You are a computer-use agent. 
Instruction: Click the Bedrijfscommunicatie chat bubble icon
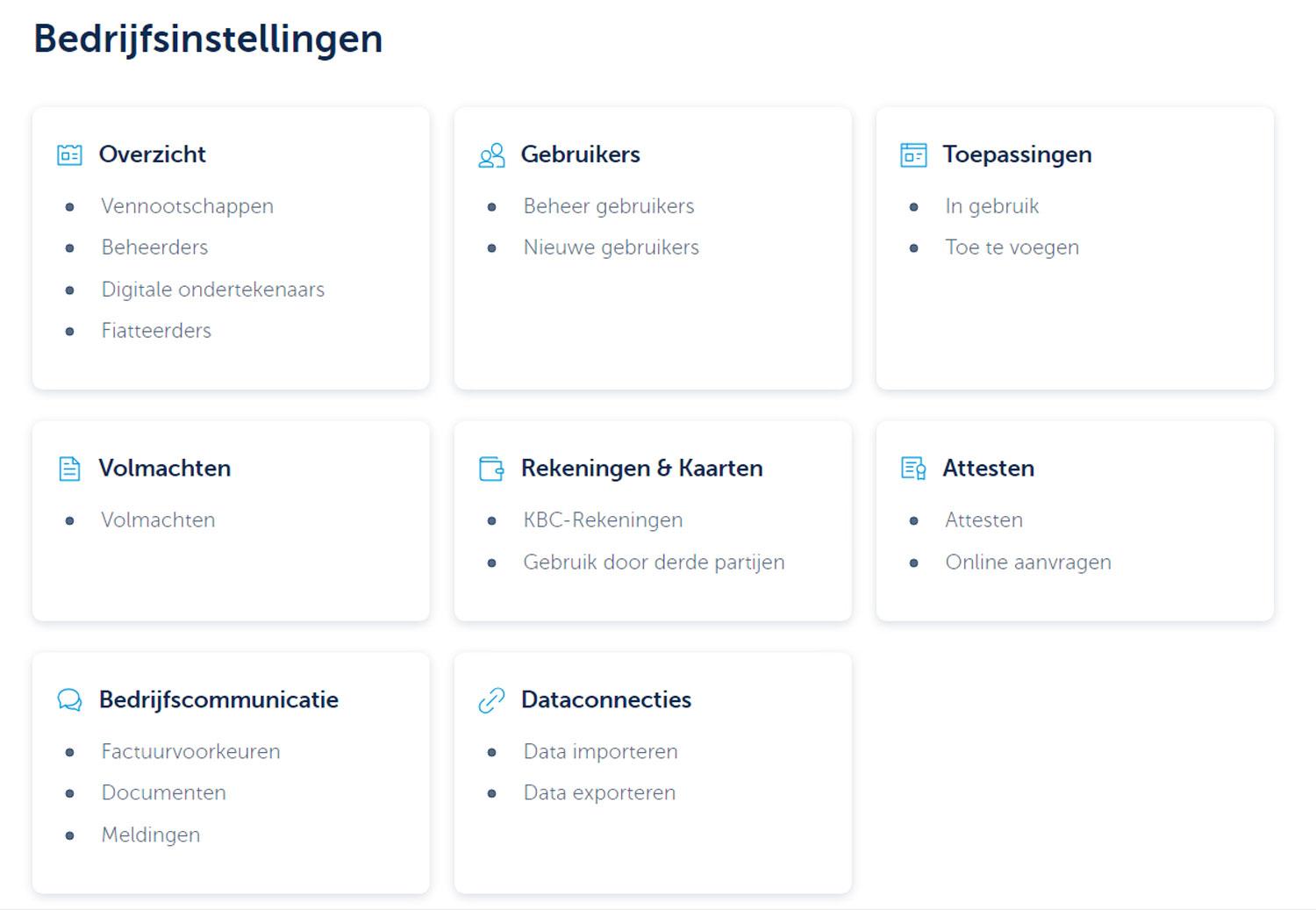click(69, 699)
